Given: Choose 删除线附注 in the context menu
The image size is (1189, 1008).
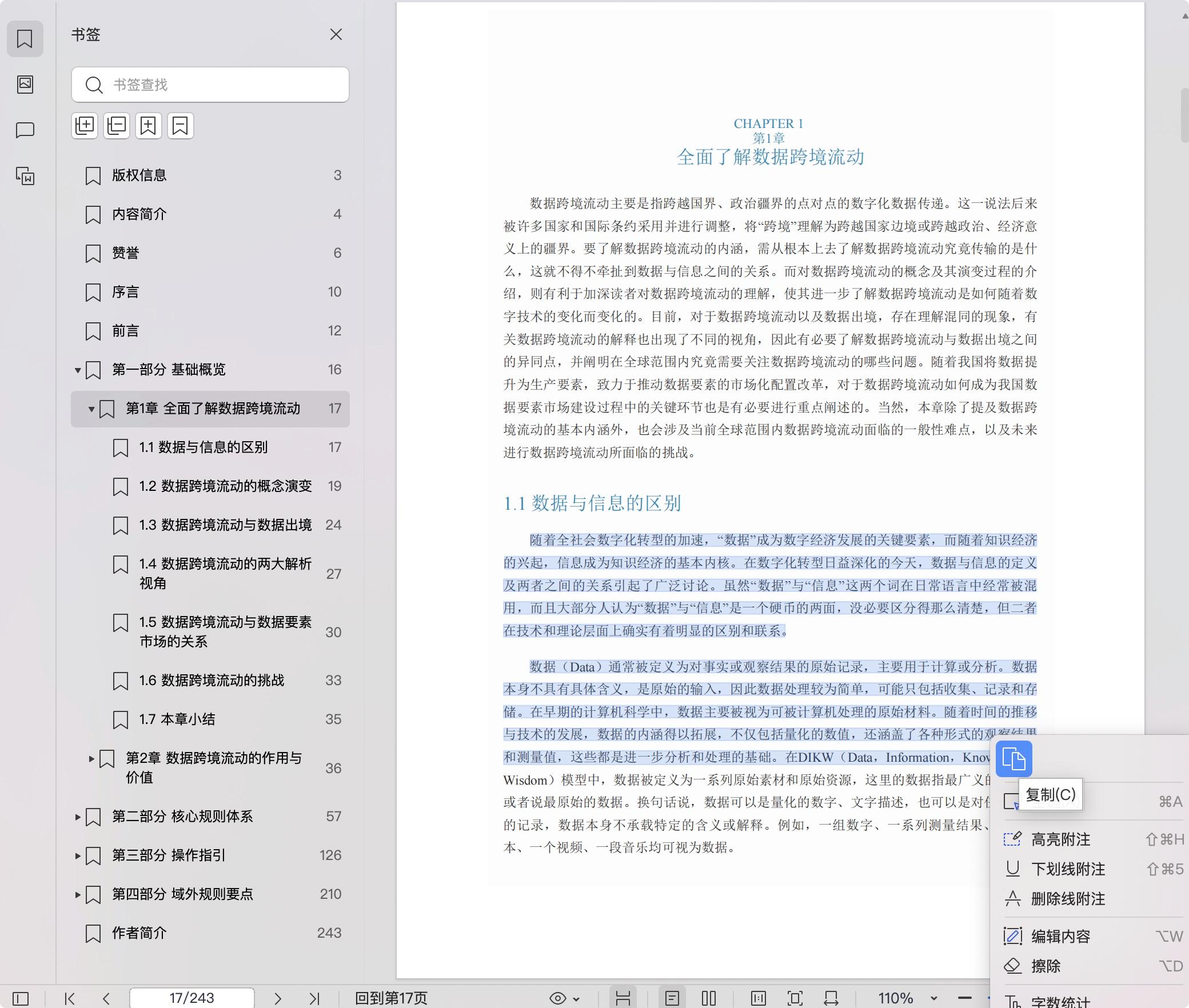Looking at the screenshot, I should [x=1067, y=899].
